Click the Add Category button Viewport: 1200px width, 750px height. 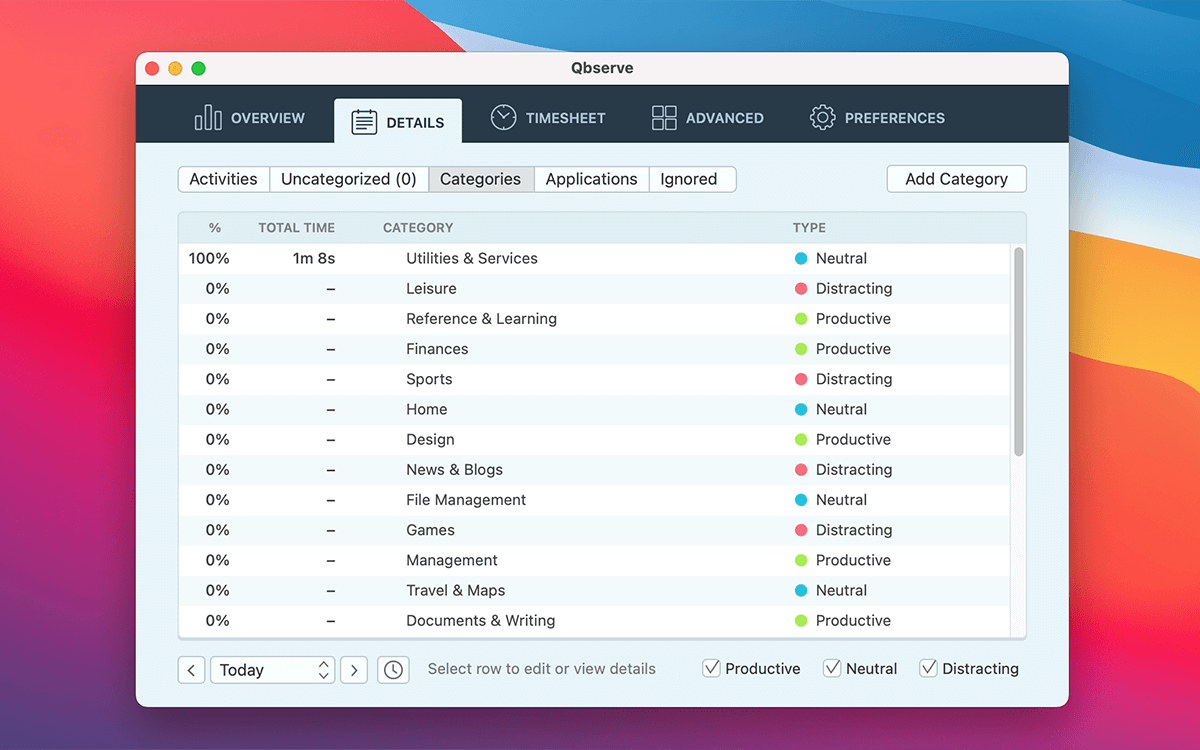click(957, 179)
